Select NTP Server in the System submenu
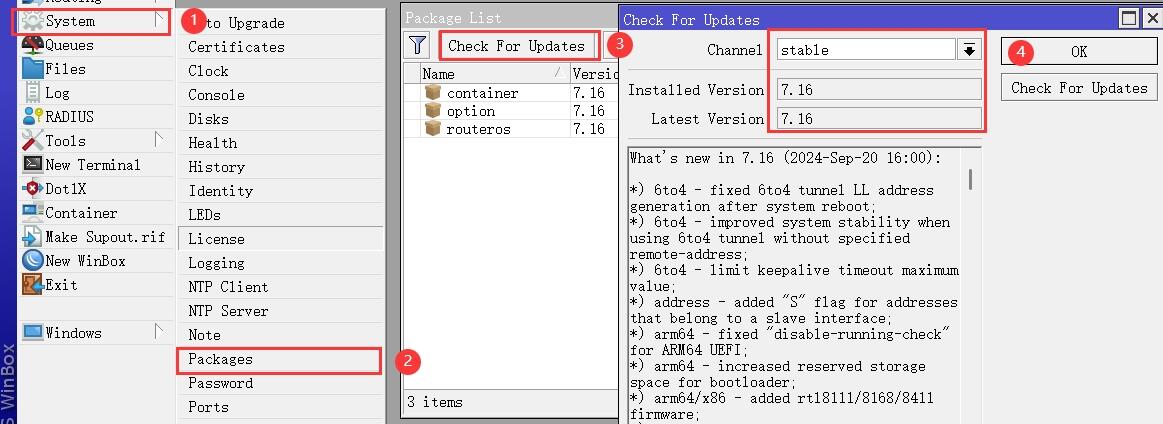Screen dimensions: 1163x424 pos(280,311)
